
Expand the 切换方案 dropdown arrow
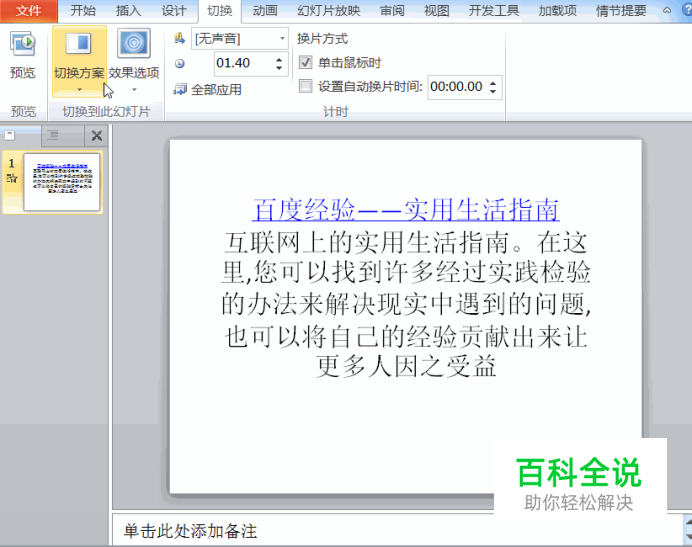tap(79, 90)
